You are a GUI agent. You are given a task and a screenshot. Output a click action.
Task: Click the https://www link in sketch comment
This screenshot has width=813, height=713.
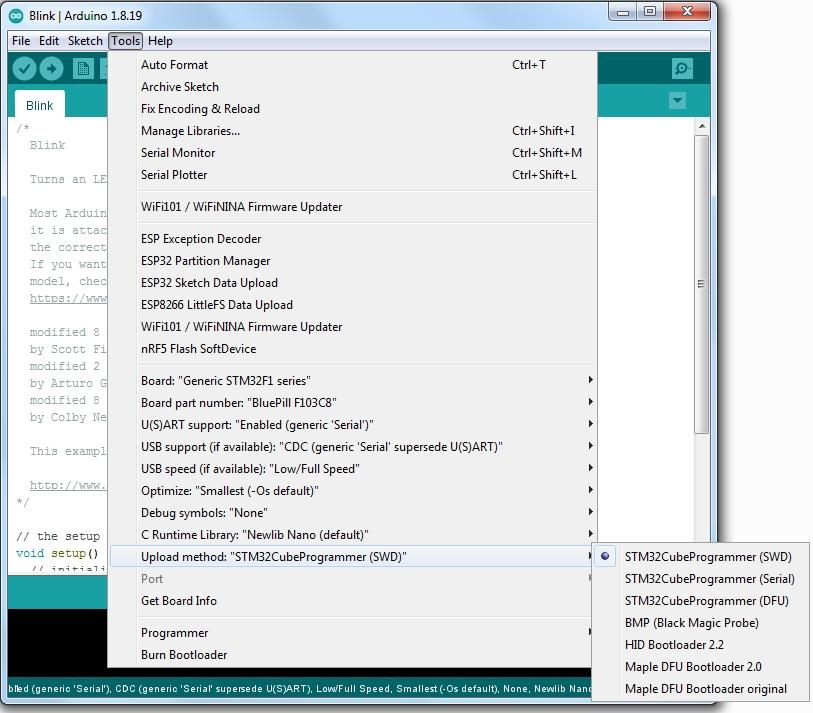coord(68,298)
